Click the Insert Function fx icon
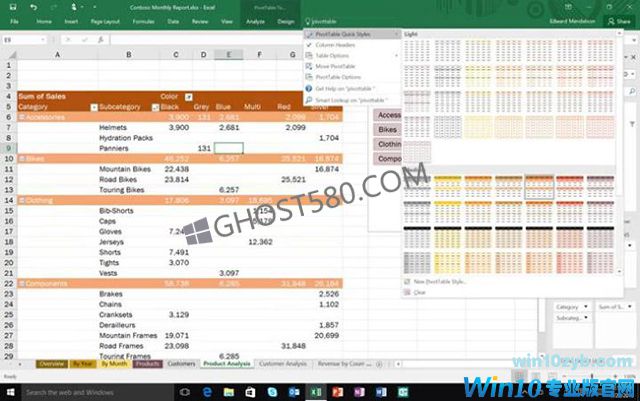 point(100,40)
